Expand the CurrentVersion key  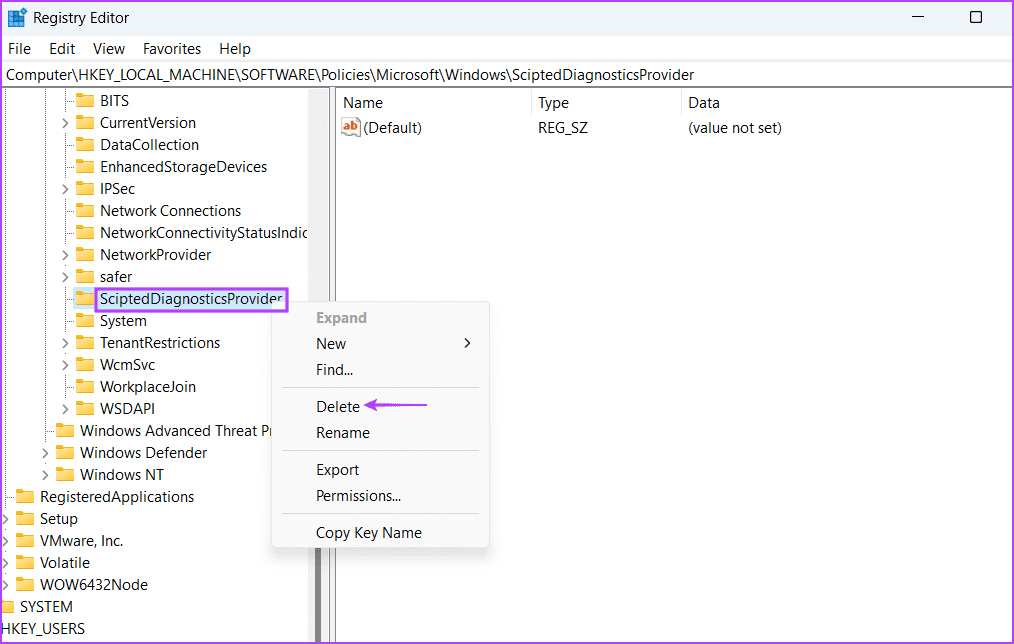[x=65, y=123]
